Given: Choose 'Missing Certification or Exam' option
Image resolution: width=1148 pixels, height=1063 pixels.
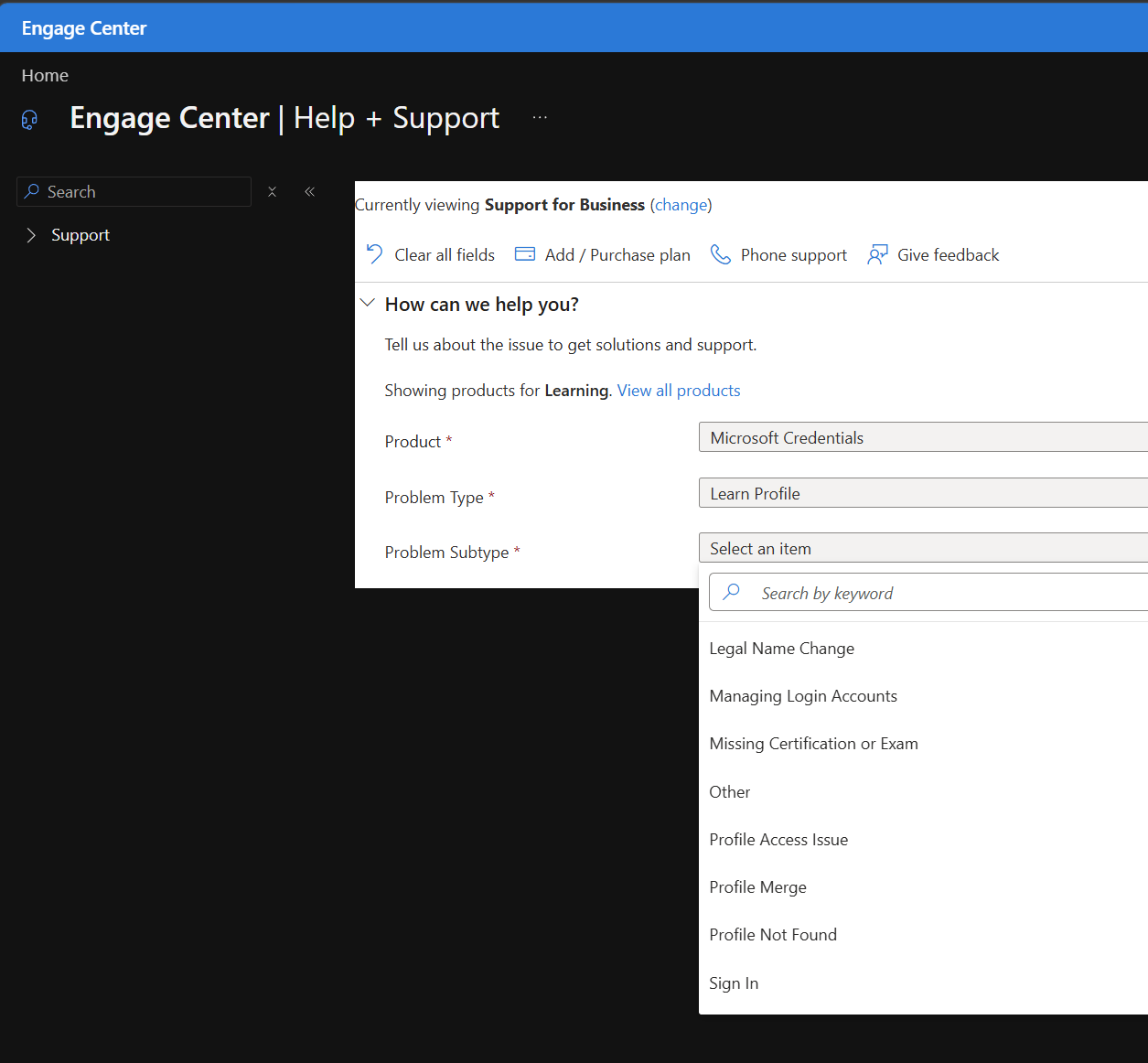Looking at the screenshot, I should [x=923, y=744].
